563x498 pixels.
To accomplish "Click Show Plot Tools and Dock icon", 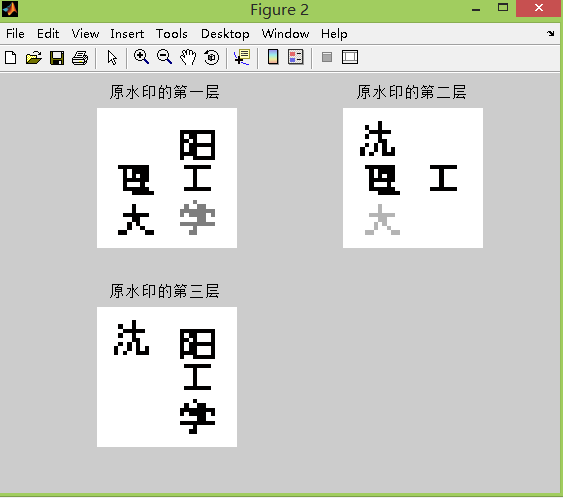I will click(x=350, y=57).
